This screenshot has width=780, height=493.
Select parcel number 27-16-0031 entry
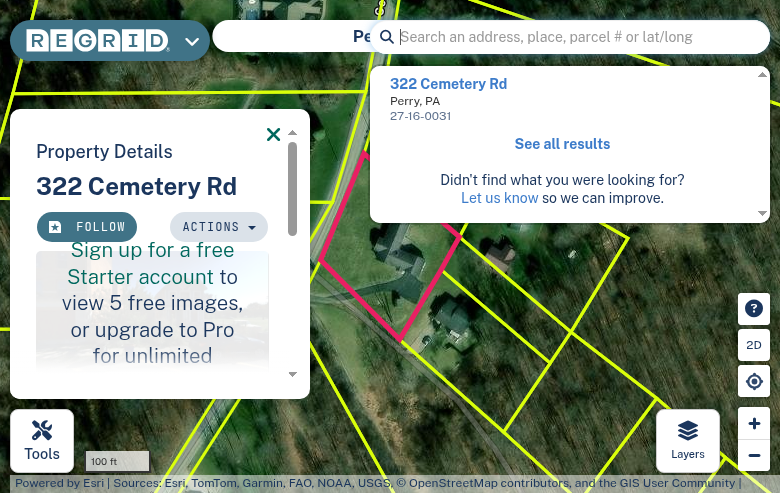click(420, 116)
